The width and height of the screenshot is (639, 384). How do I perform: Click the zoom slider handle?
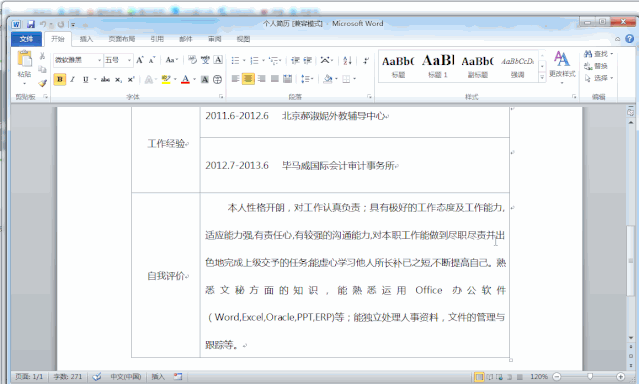coord(590,377)
